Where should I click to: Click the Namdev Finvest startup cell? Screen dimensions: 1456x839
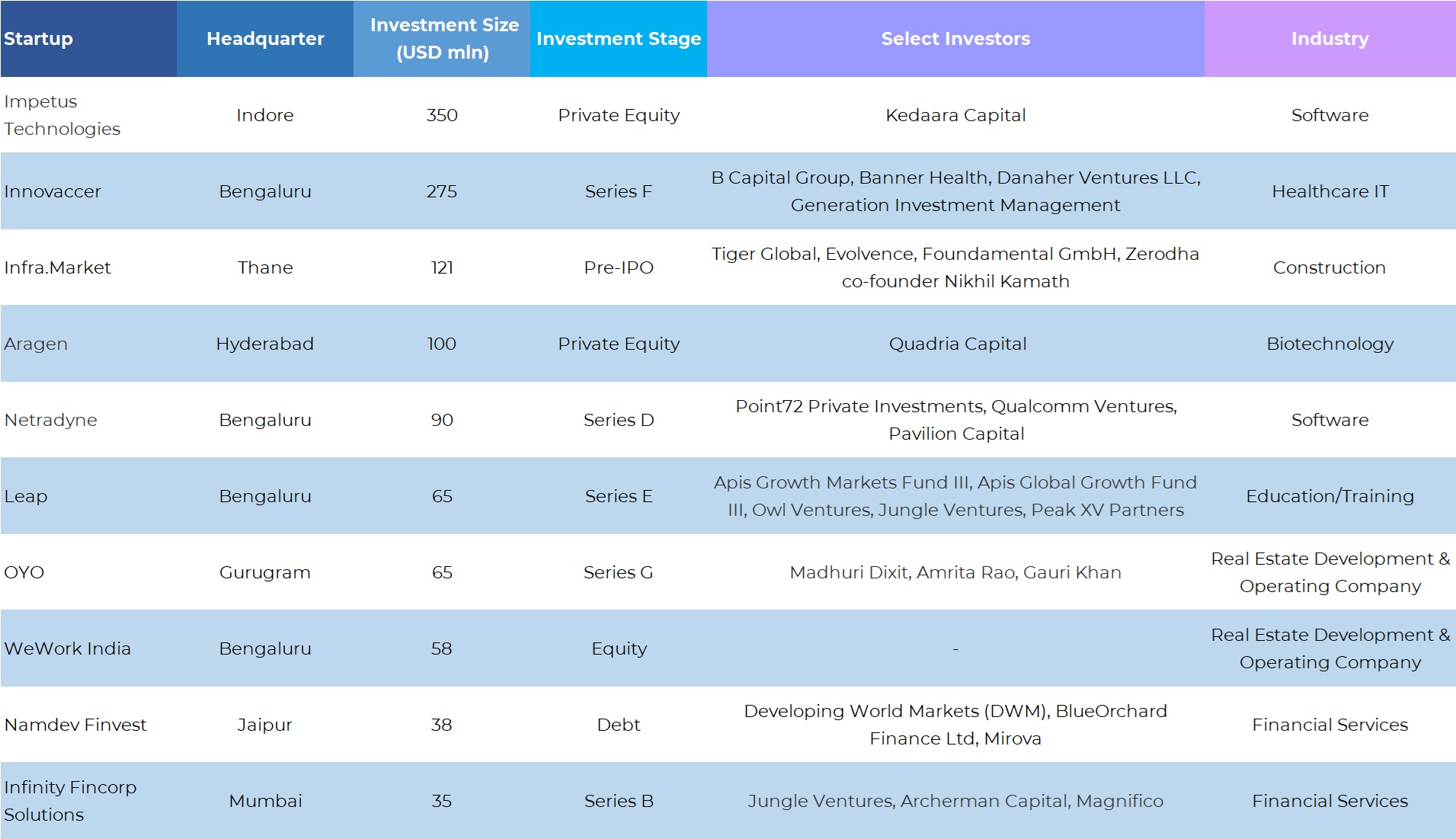click(75, 725)
